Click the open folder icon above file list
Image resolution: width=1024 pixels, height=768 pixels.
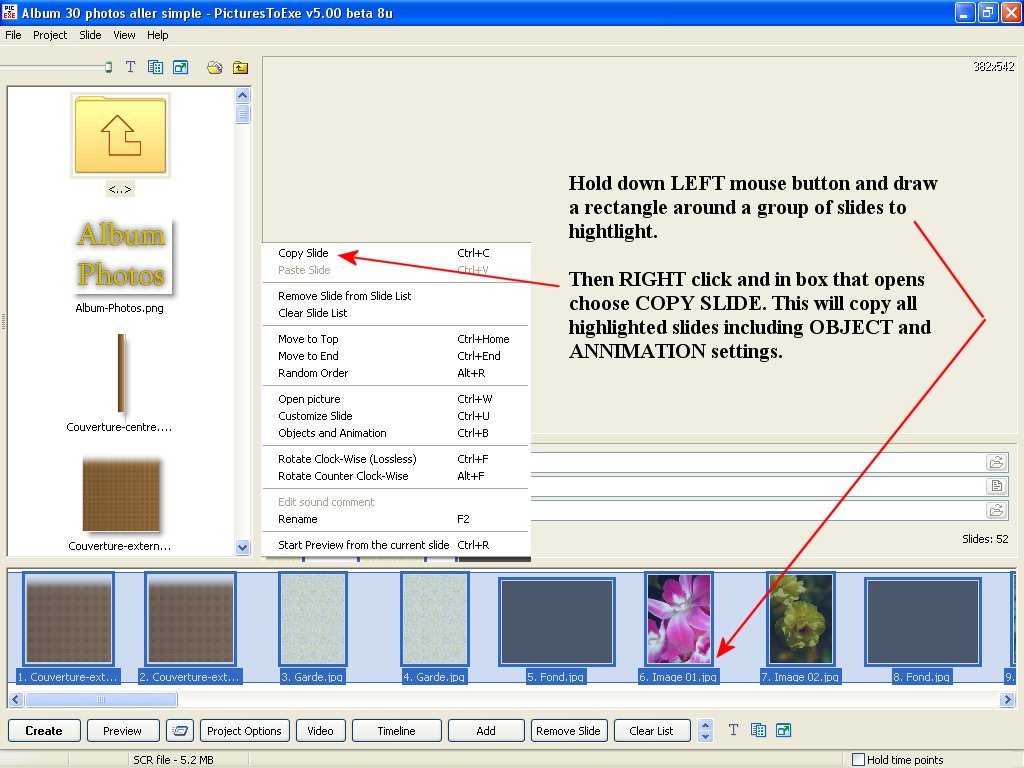pyautogui.click(x=214, y=67)
